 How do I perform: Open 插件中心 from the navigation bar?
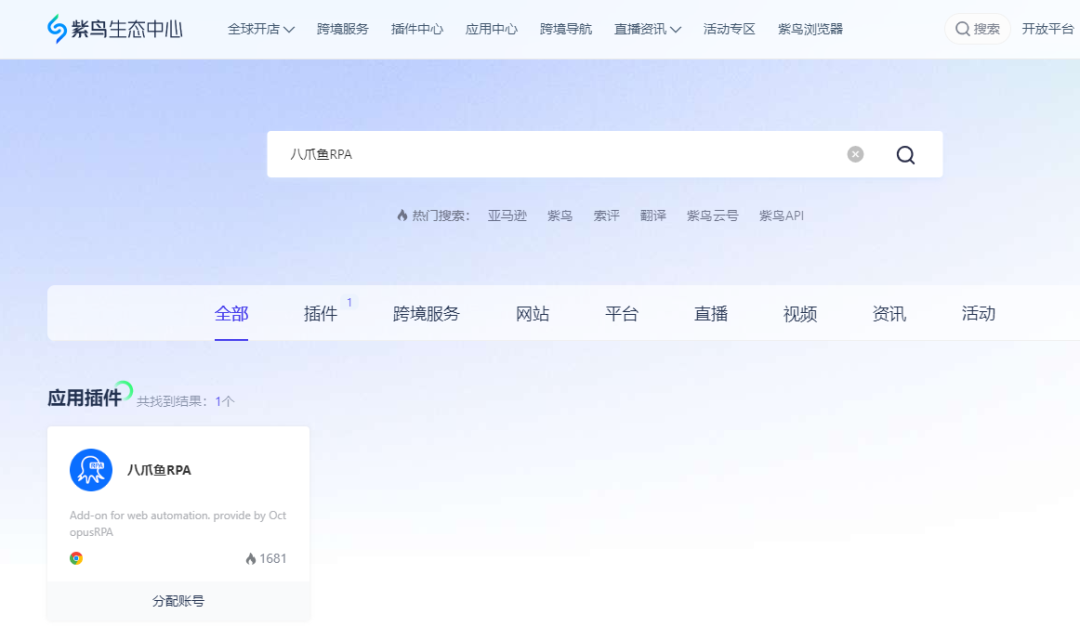click(x=416, y=29)
